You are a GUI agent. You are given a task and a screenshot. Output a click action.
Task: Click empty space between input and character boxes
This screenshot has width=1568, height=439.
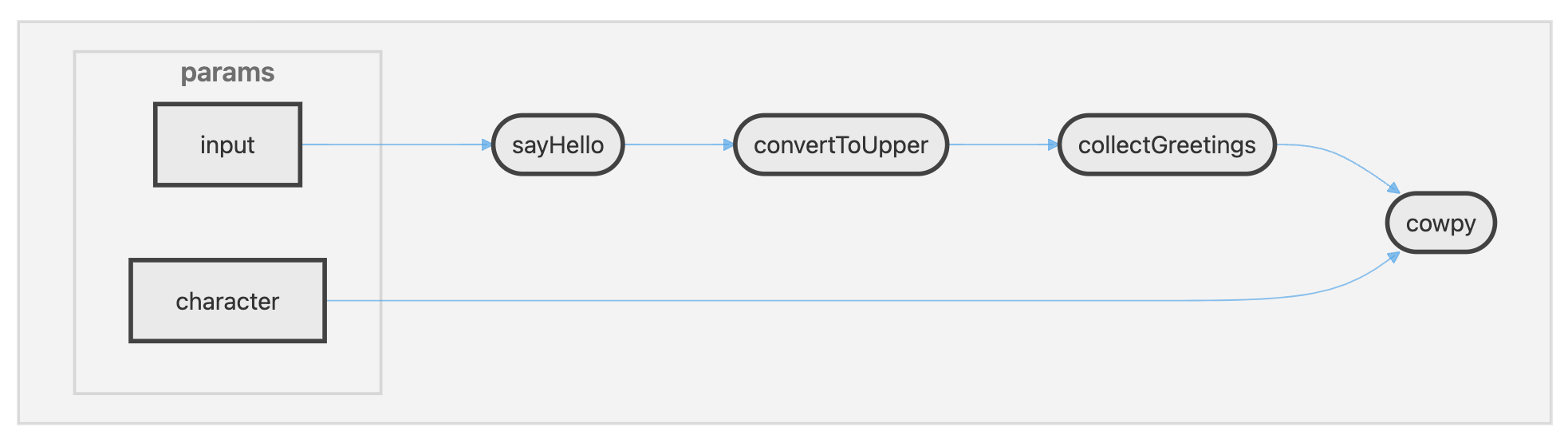pos(227,223)
